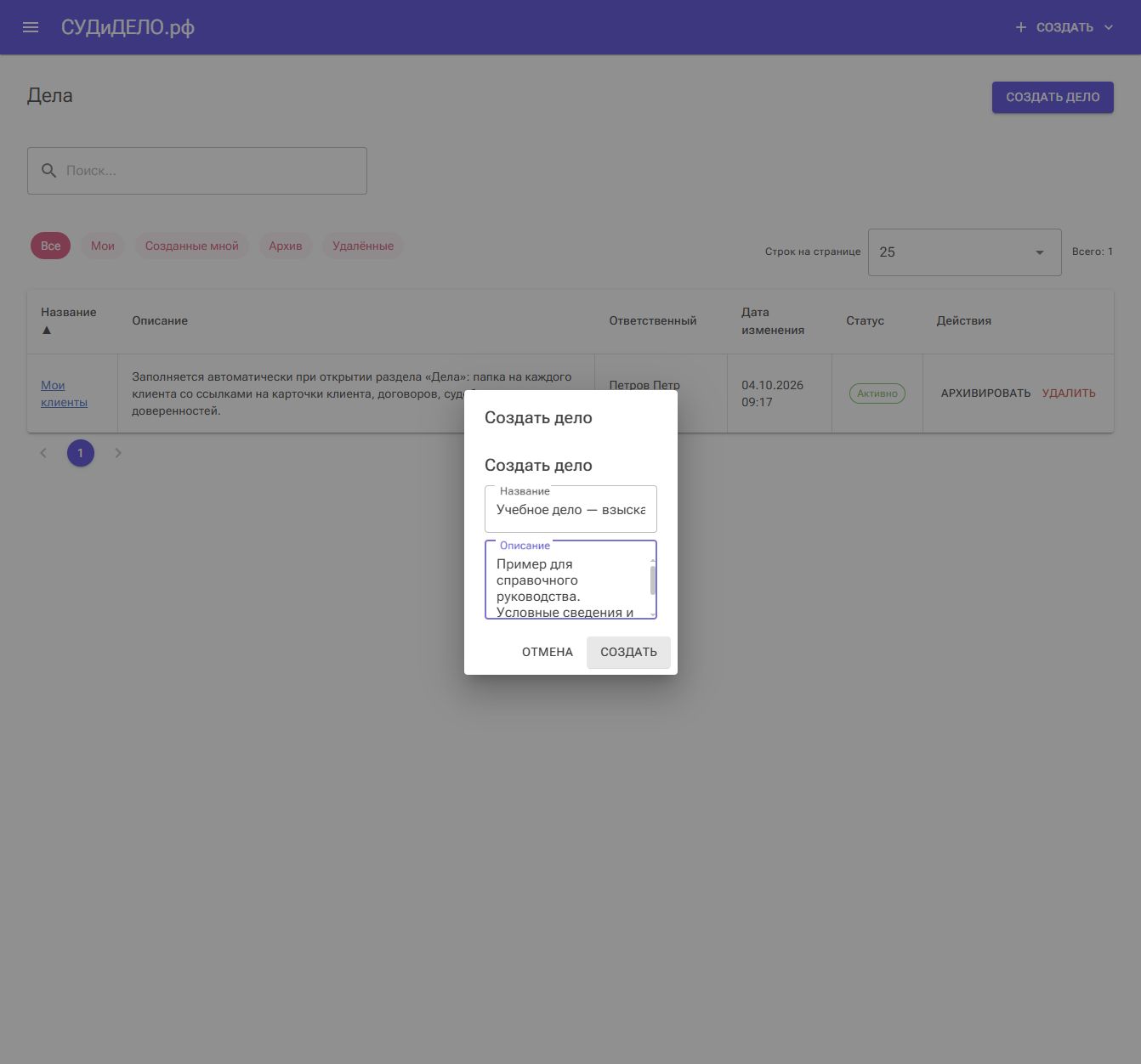Select the Все filter chip
1141x1064 pixels.
click(x=50, y=246)
